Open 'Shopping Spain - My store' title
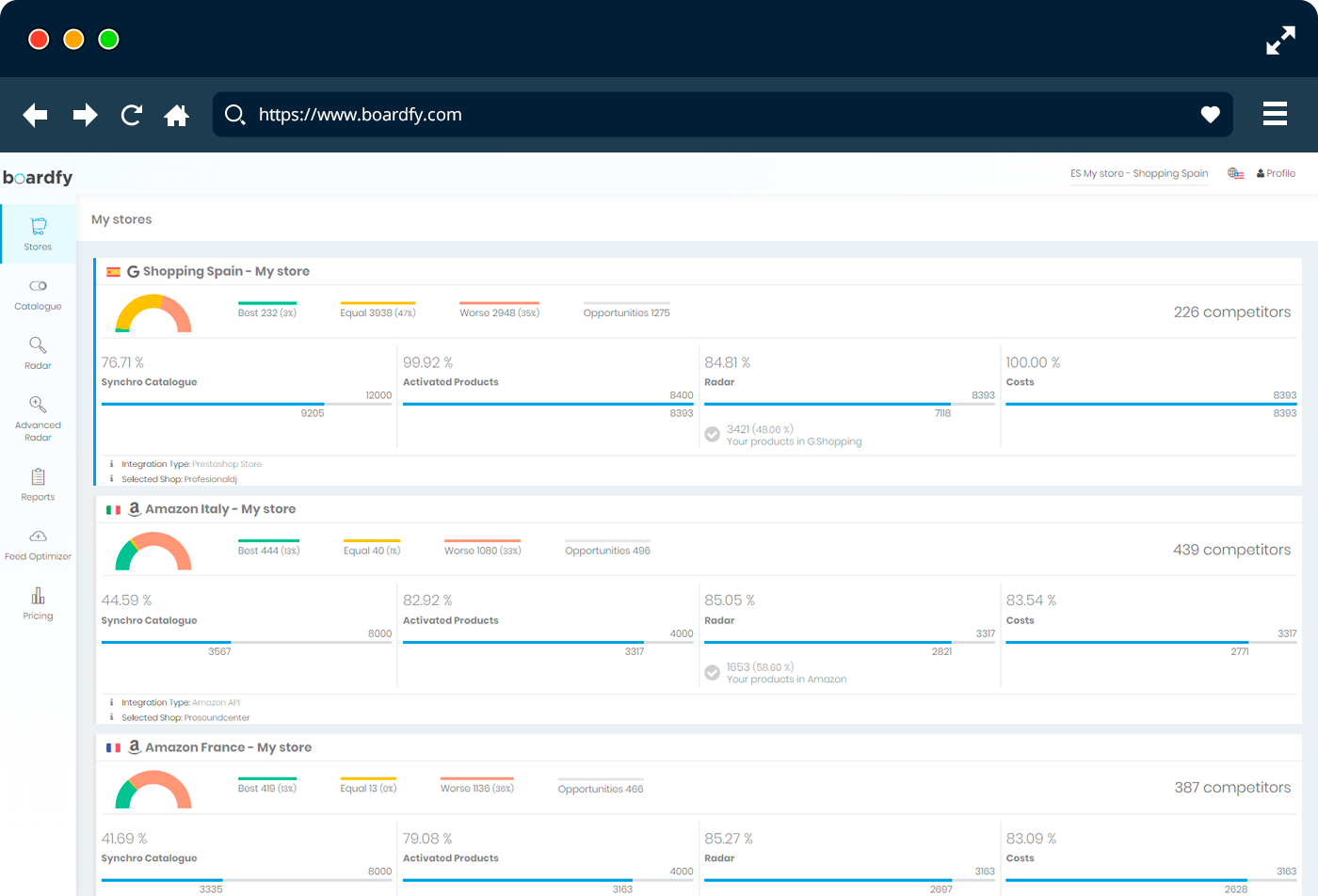Image resolution: width=1318 pixels, height=896 pixels. click(x=226, y=271)
